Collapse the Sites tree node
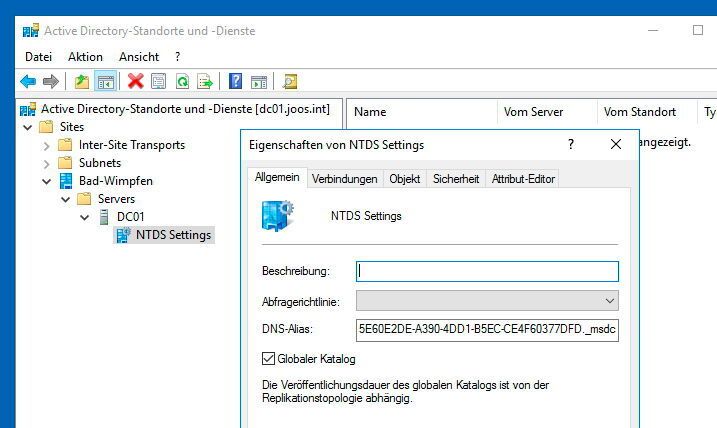 tap(28, 127)
